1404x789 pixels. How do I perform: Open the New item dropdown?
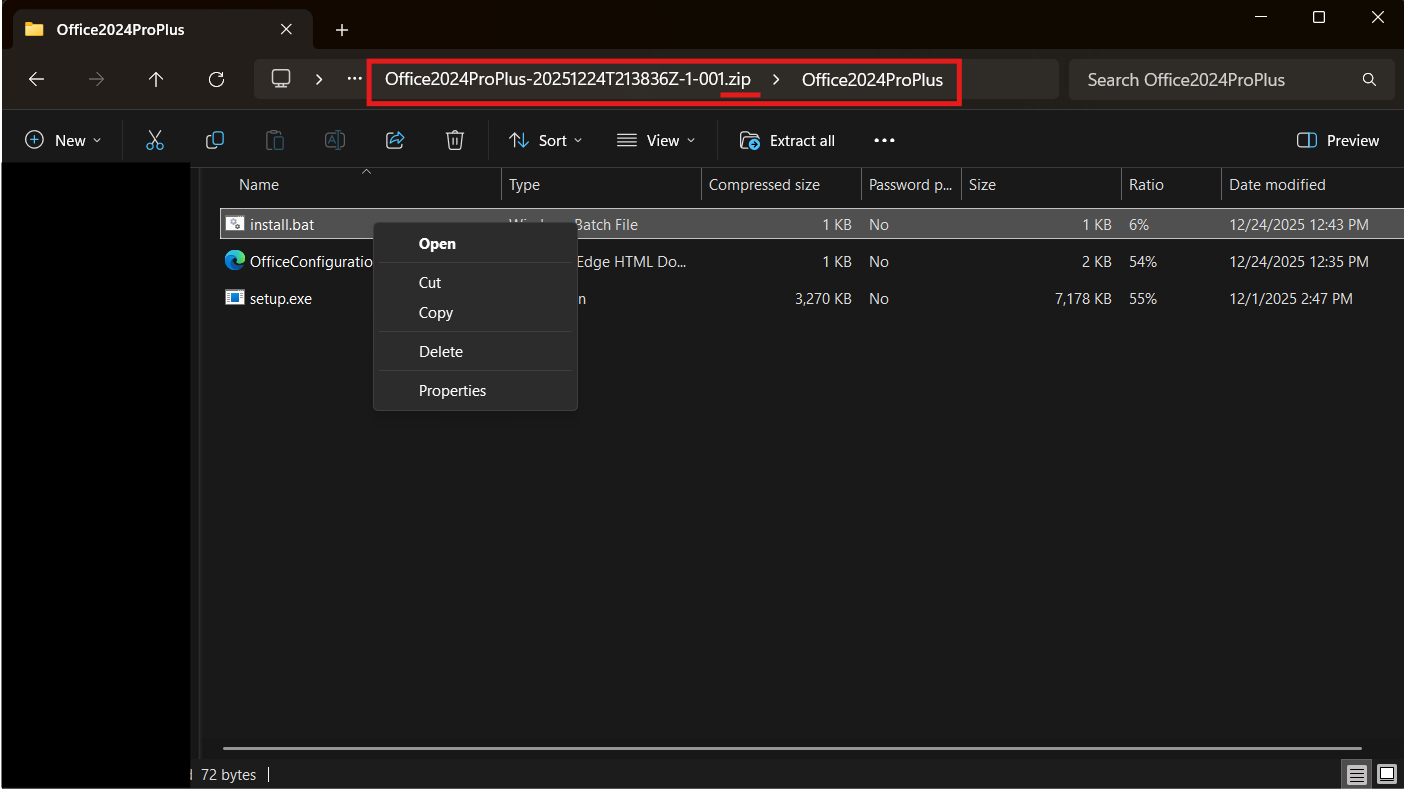[x=63, y=141]
